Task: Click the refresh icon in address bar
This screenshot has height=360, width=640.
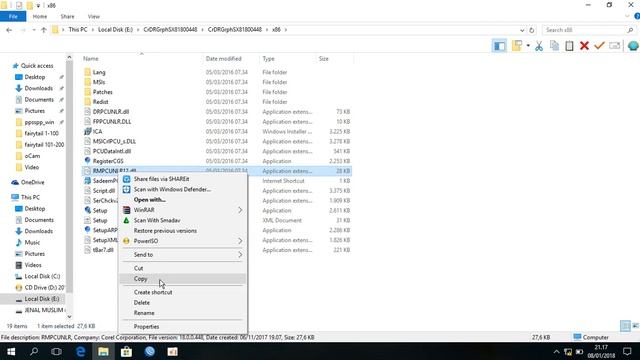Action: tap(531, 30)
